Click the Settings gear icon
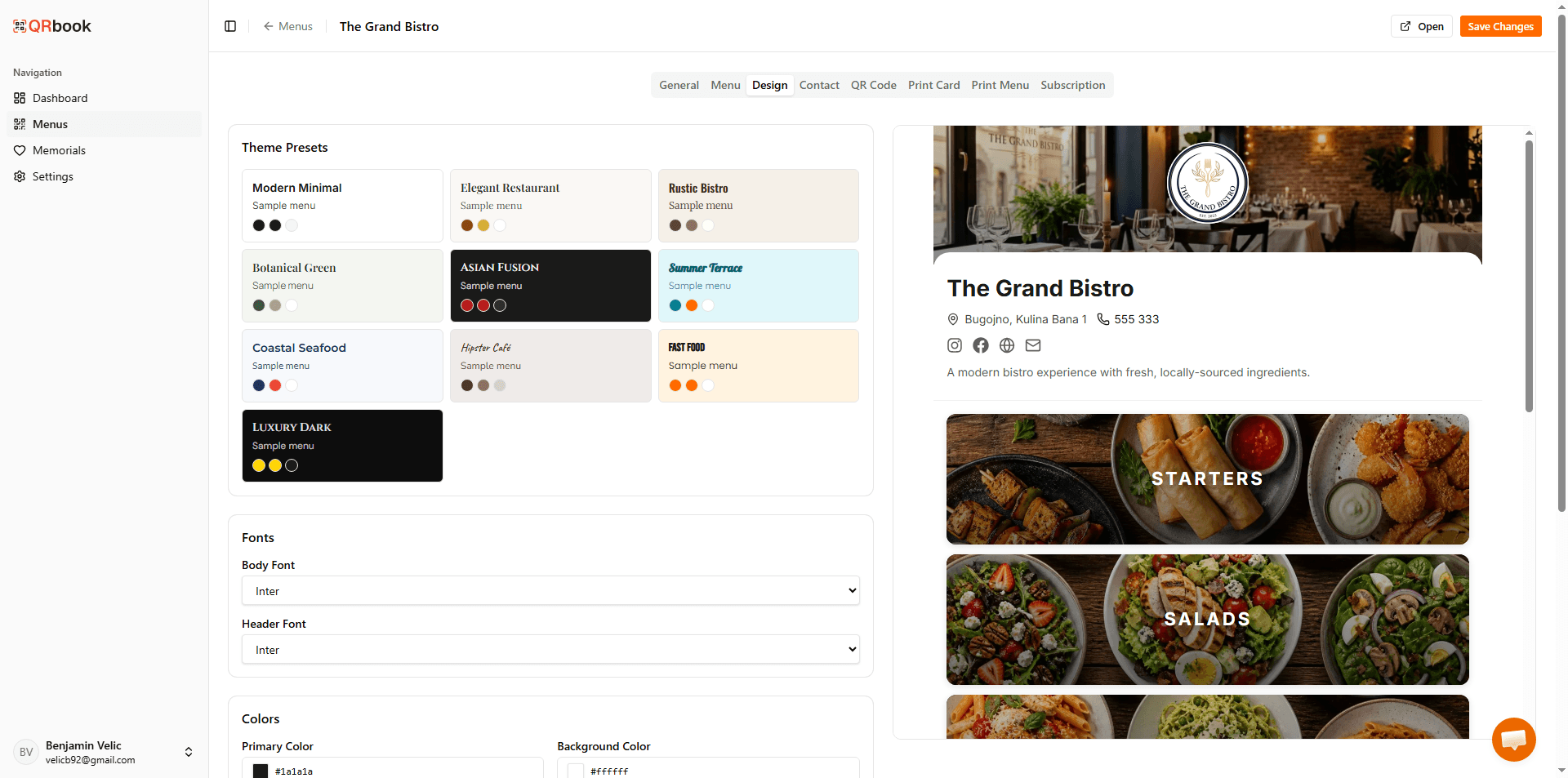Viewport: 1568px width, 778px height. (x=20, y=176)
